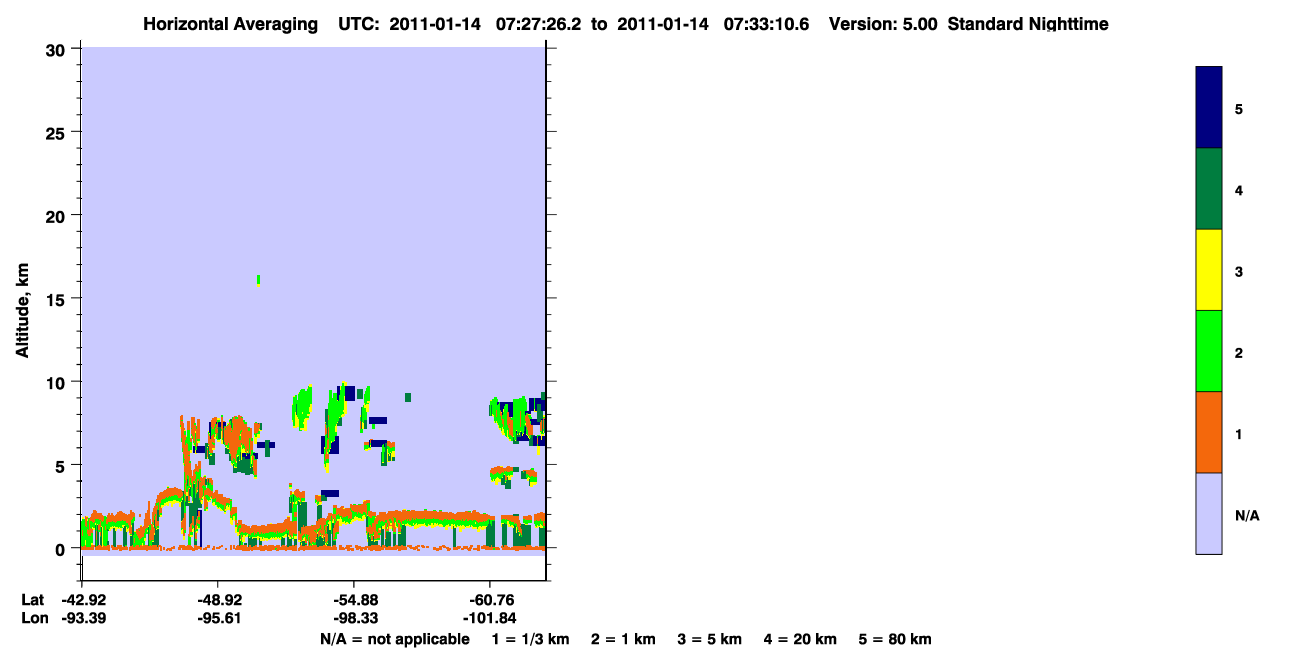Click the longitude value -95.61
Image resolution: width=1300 pixels, height=667 pixels.
tap(218, 619)
